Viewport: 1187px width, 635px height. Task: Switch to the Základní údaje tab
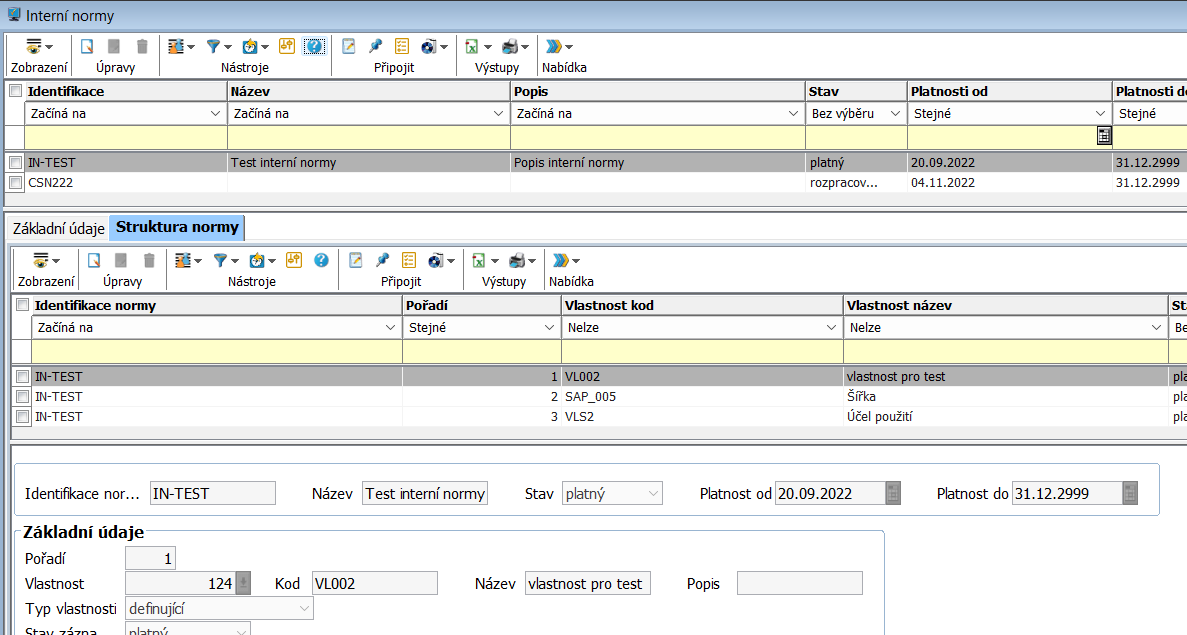58,228
